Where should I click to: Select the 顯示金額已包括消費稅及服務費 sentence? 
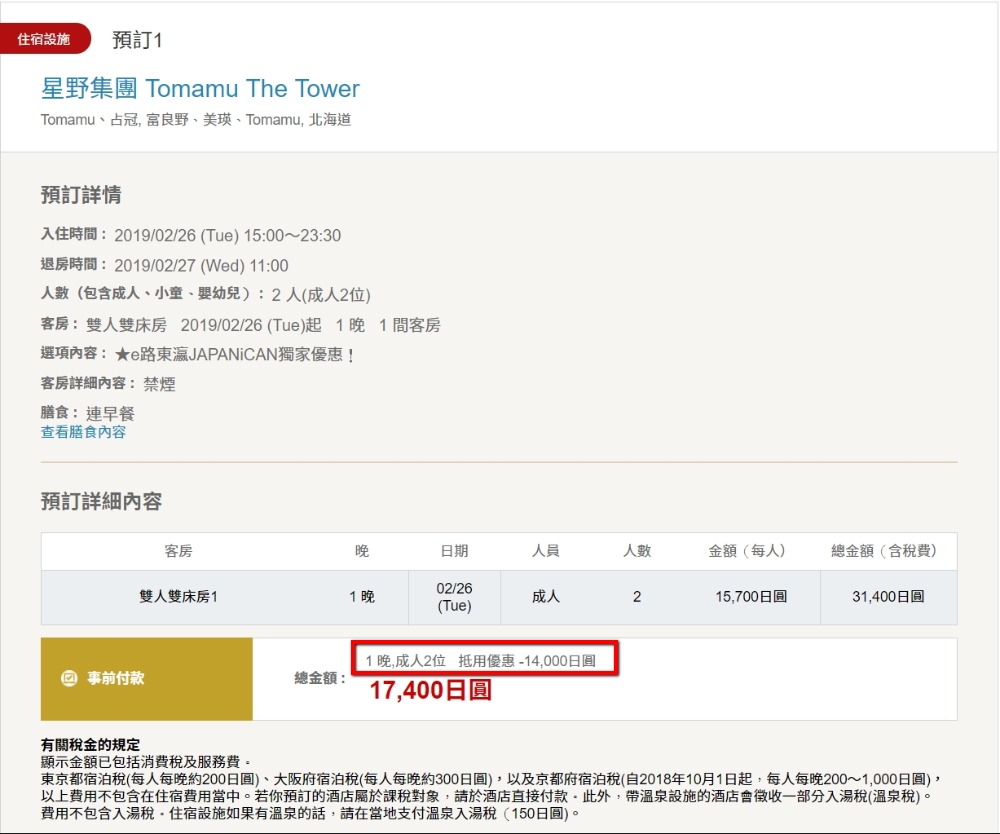click(146, 762)
